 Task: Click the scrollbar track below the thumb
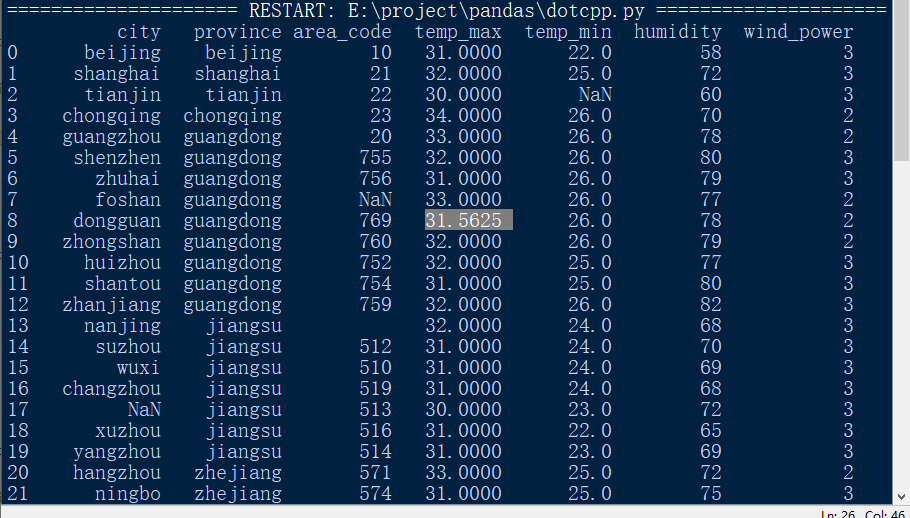(901, 325)
